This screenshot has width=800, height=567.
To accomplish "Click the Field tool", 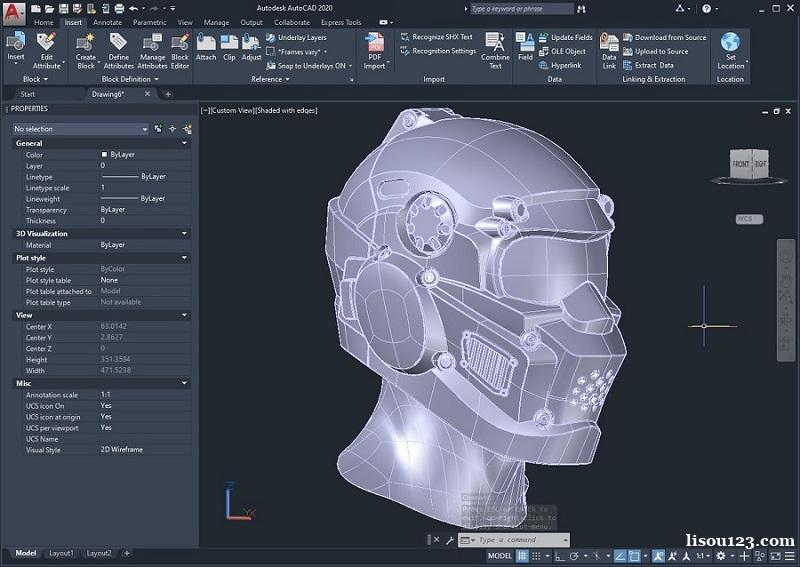I will [525, 47].
